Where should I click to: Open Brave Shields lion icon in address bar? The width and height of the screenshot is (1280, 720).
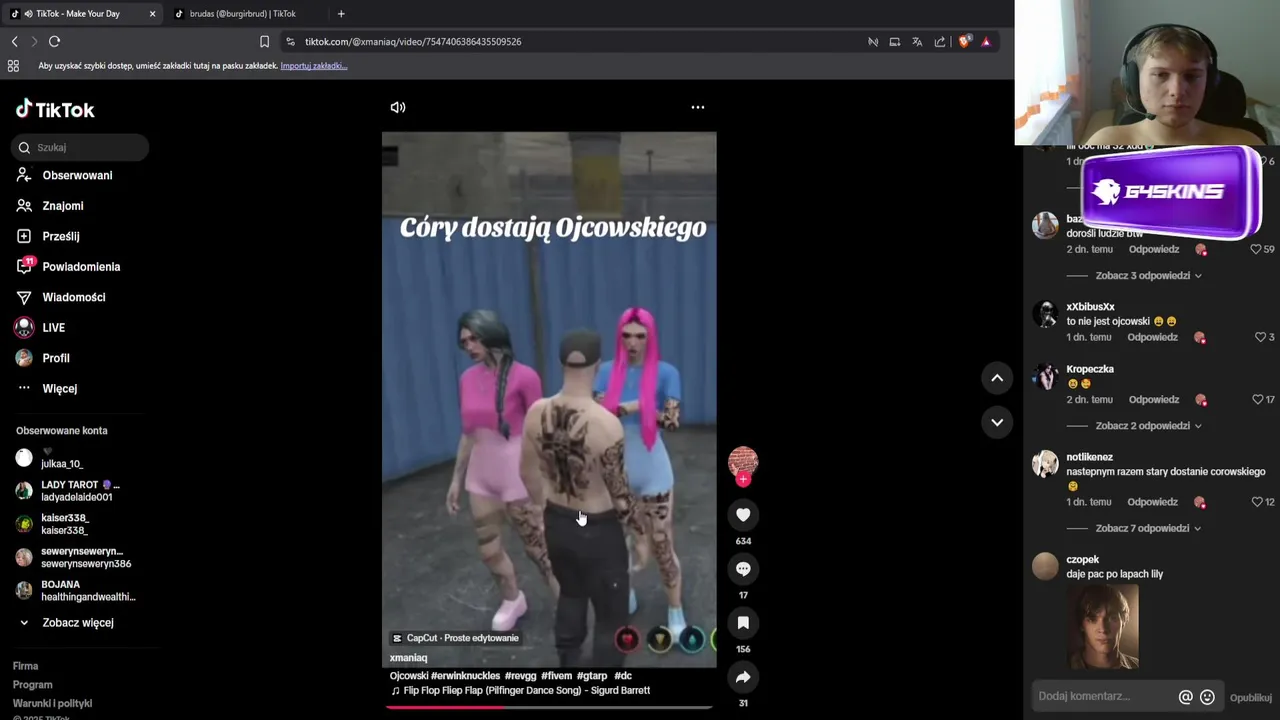tap(964, 42)
